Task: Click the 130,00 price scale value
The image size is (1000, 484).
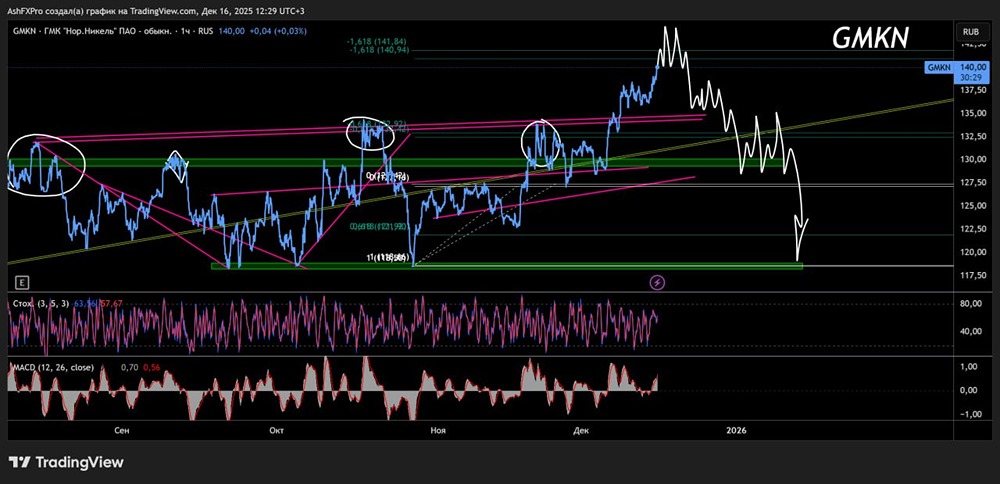Action: pyautogui.click(x=972, y=159)
